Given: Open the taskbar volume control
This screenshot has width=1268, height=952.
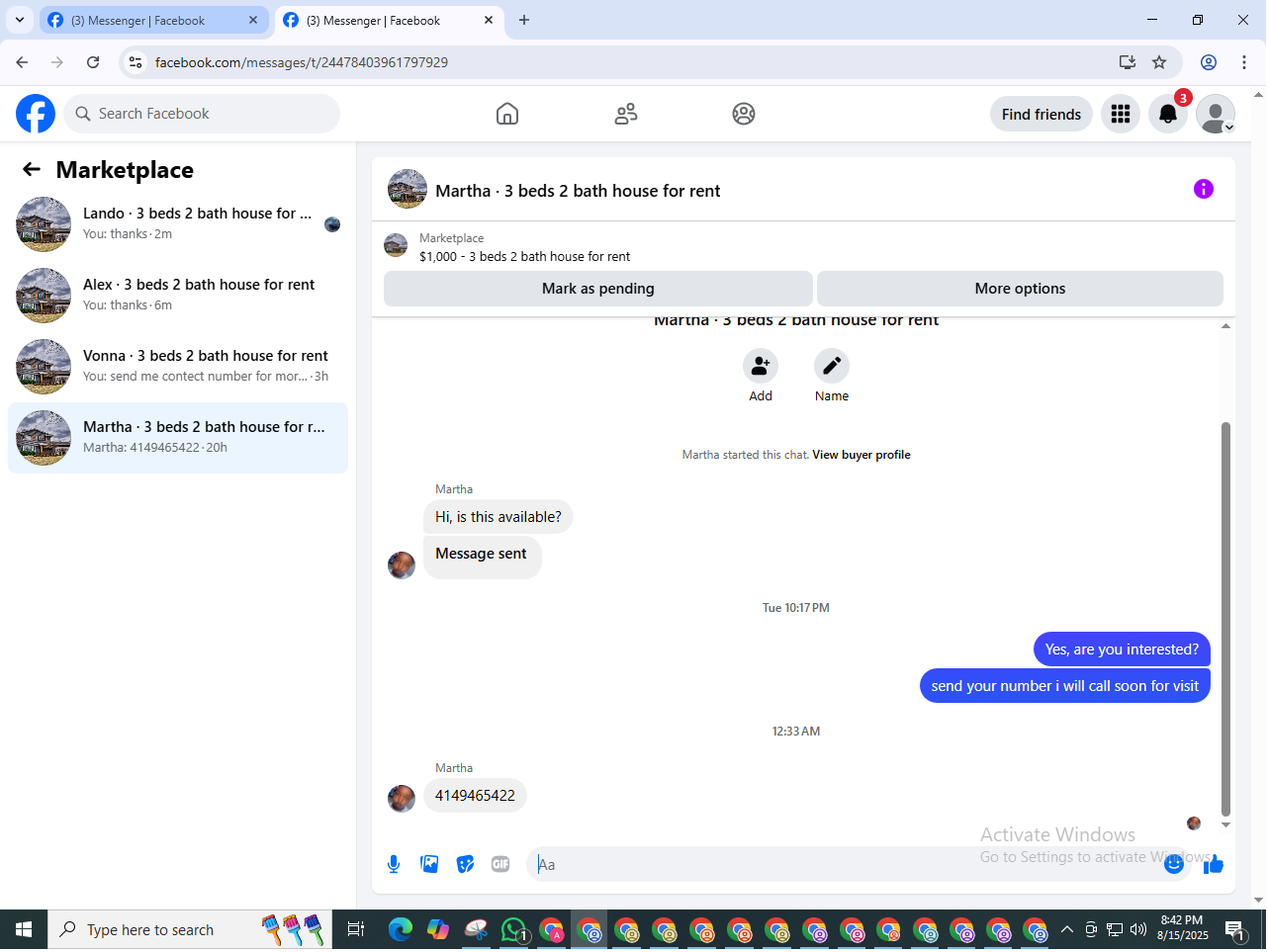Looking at the screenshot, I should [1138, 929].
